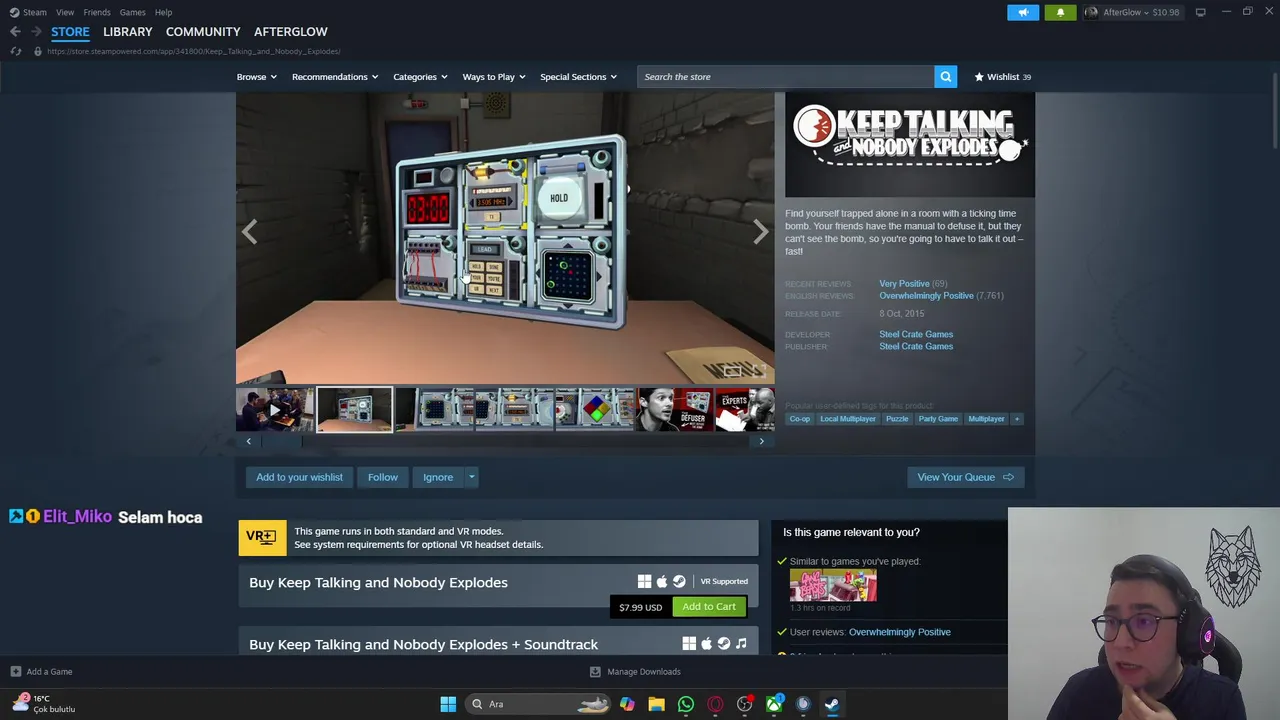Open Copilot from the taskbar
This screenshot has height=720, width=1280.
627,704
